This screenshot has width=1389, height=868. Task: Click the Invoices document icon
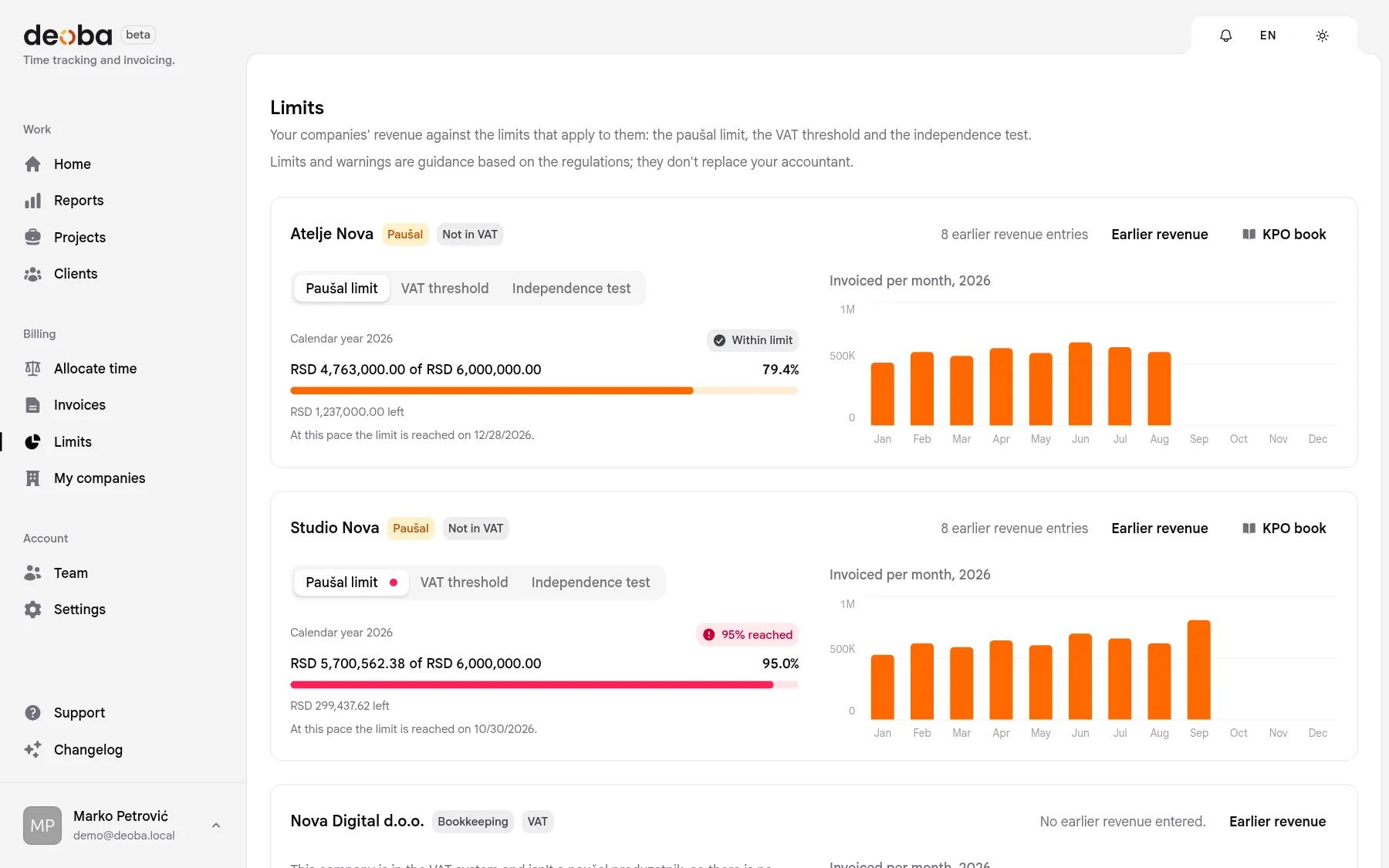click(32, 405)
